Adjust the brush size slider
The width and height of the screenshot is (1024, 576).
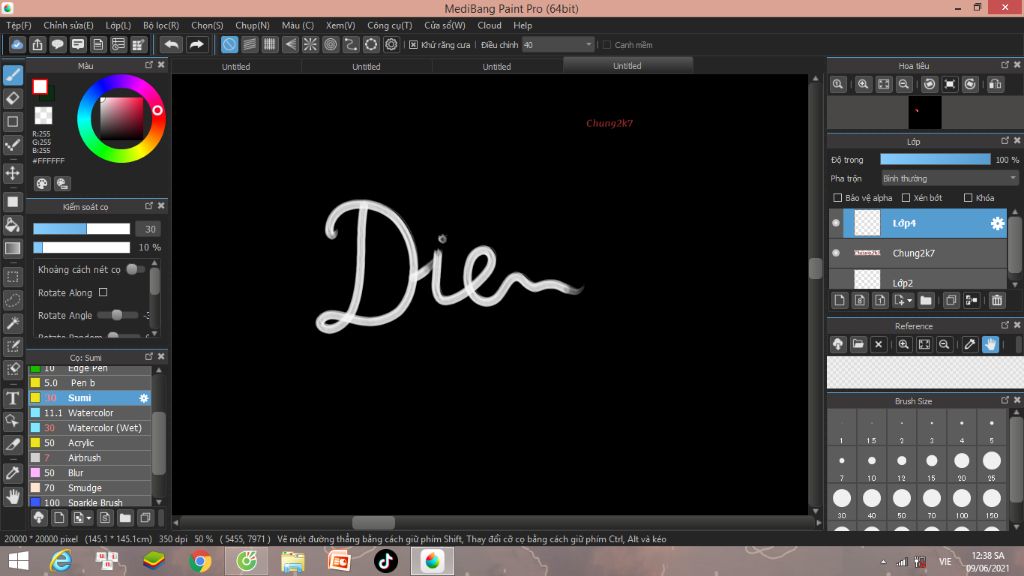point(82,229)
